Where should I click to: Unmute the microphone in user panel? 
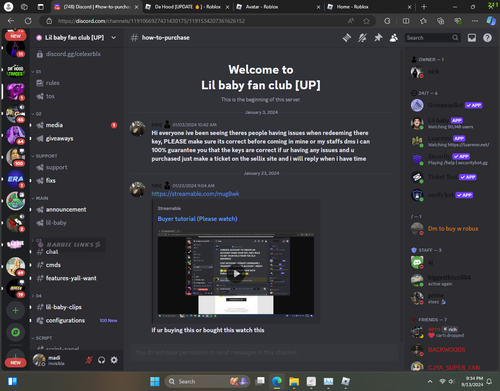pos(89,360)
